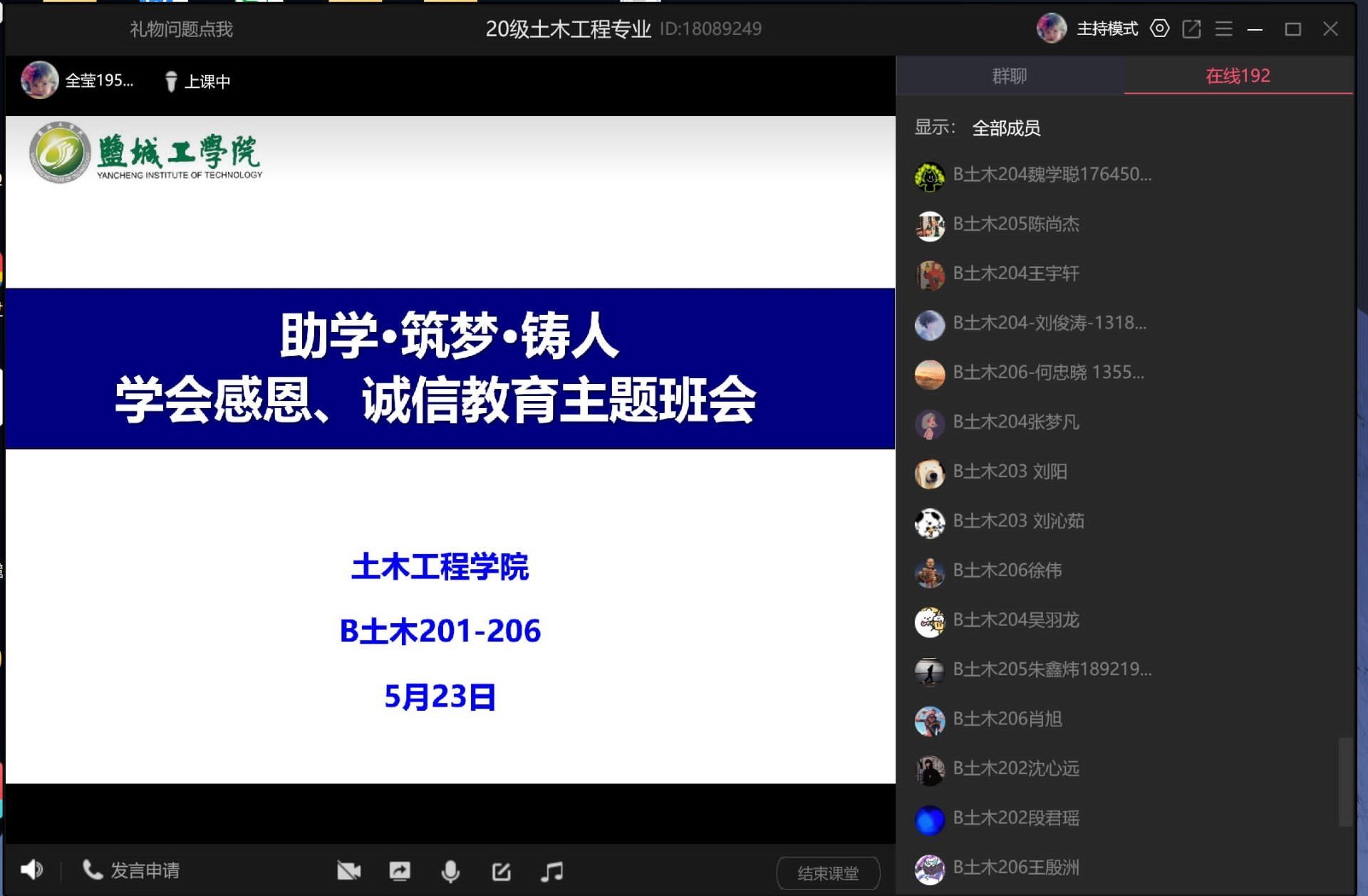Click 发言申请 speak request phone icon
The height and width of the screenshot is (896, 1368).
(x=93, y=870)
